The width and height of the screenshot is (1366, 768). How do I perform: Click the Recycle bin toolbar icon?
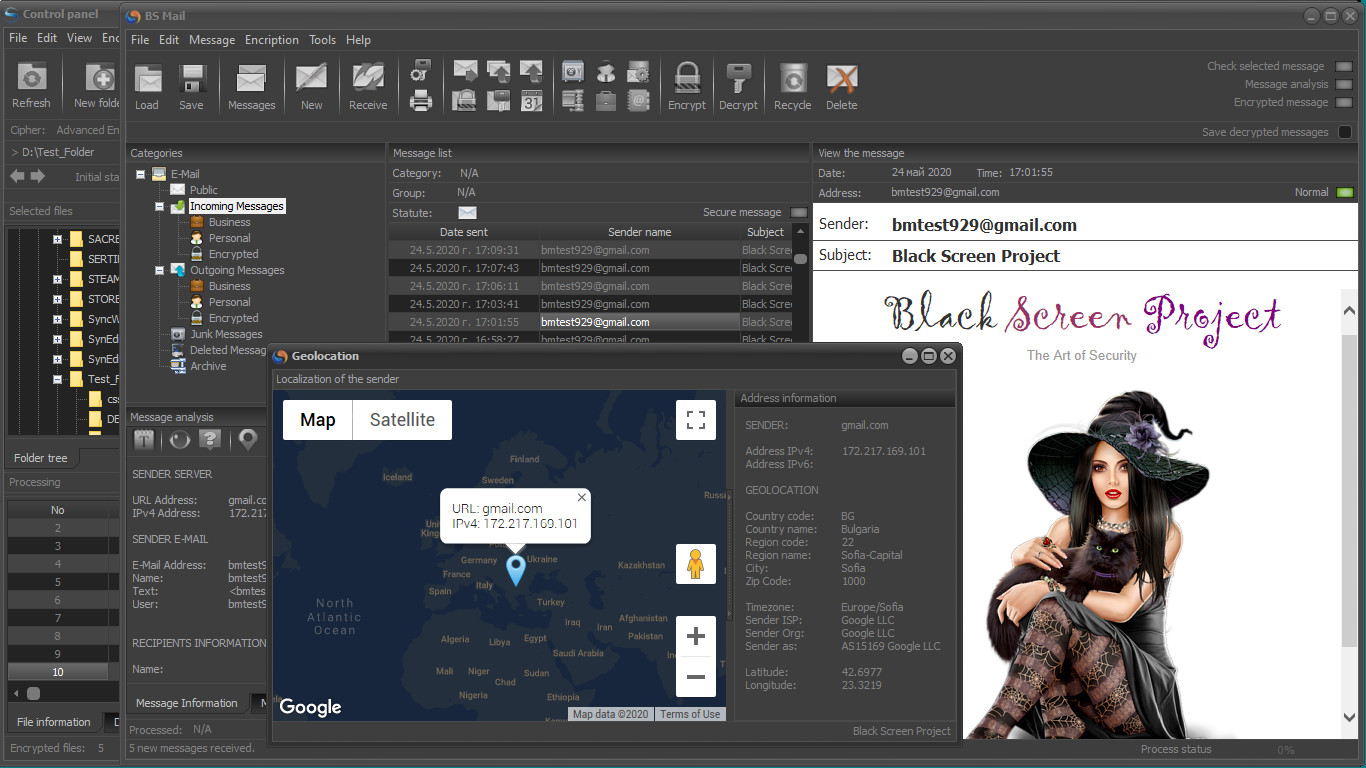[792, 79]
